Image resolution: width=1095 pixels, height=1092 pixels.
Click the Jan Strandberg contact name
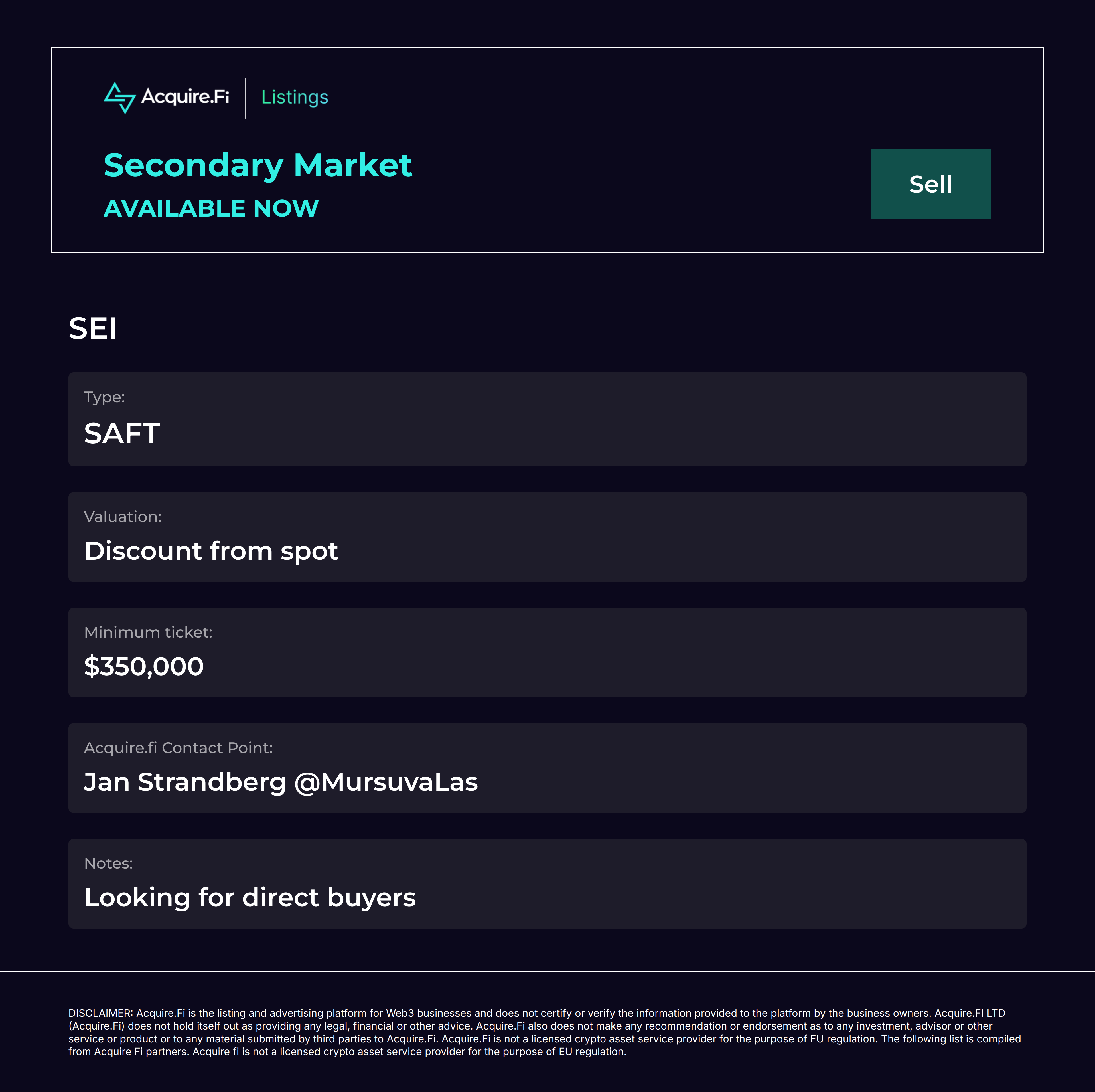click(185, 782)
